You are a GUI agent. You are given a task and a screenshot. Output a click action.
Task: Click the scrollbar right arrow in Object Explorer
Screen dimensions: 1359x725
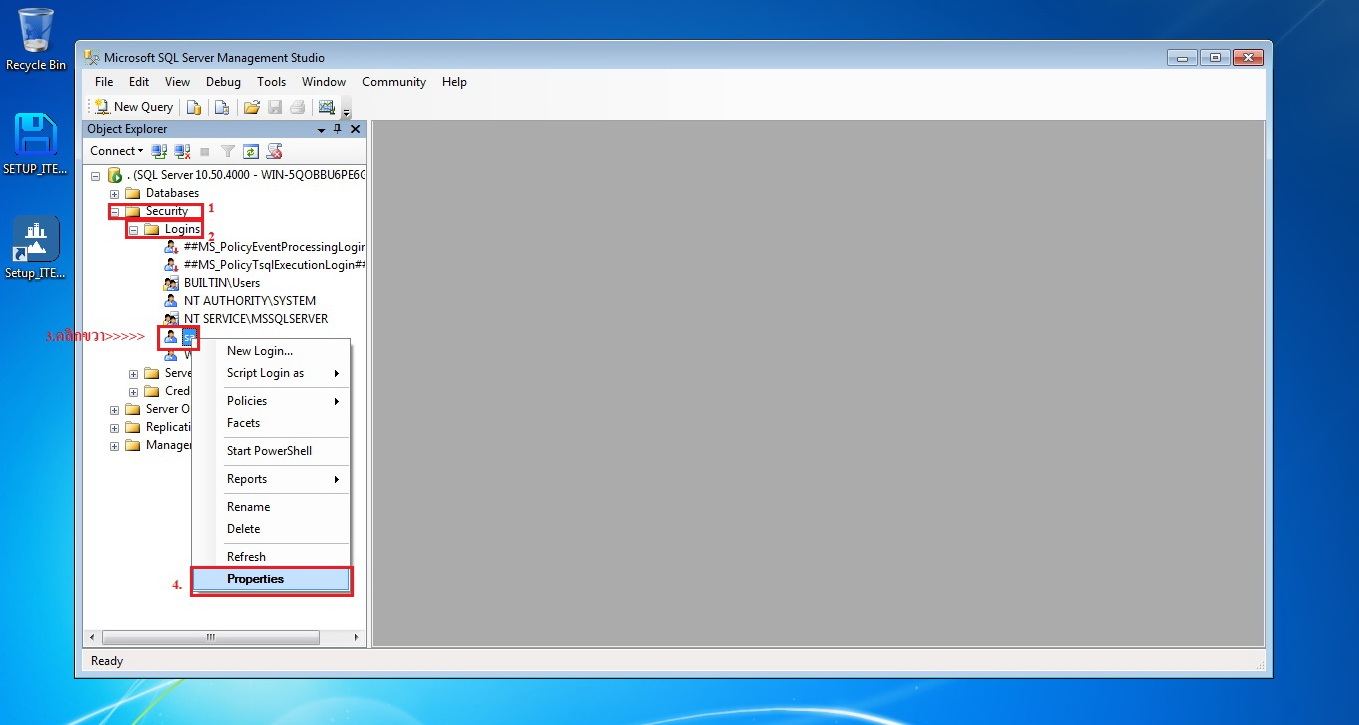click(x=356, y=637)
